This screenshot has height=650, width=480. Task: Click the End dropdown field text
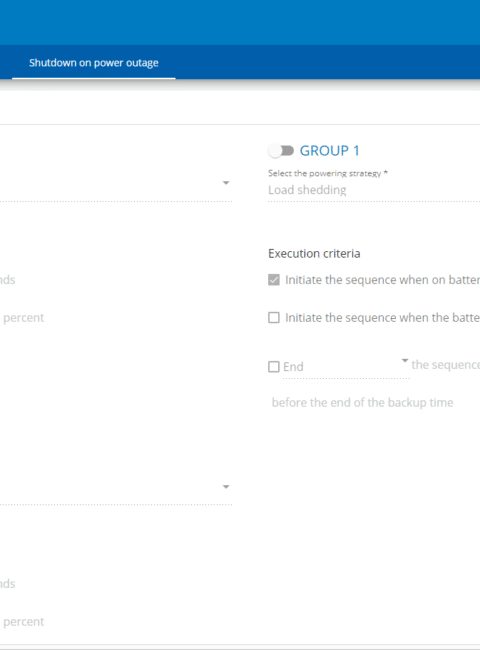tap(293, 367)
